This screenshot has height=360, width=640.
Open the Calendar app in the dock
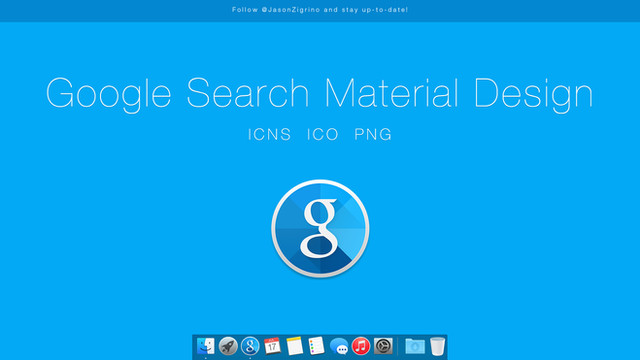272,346
